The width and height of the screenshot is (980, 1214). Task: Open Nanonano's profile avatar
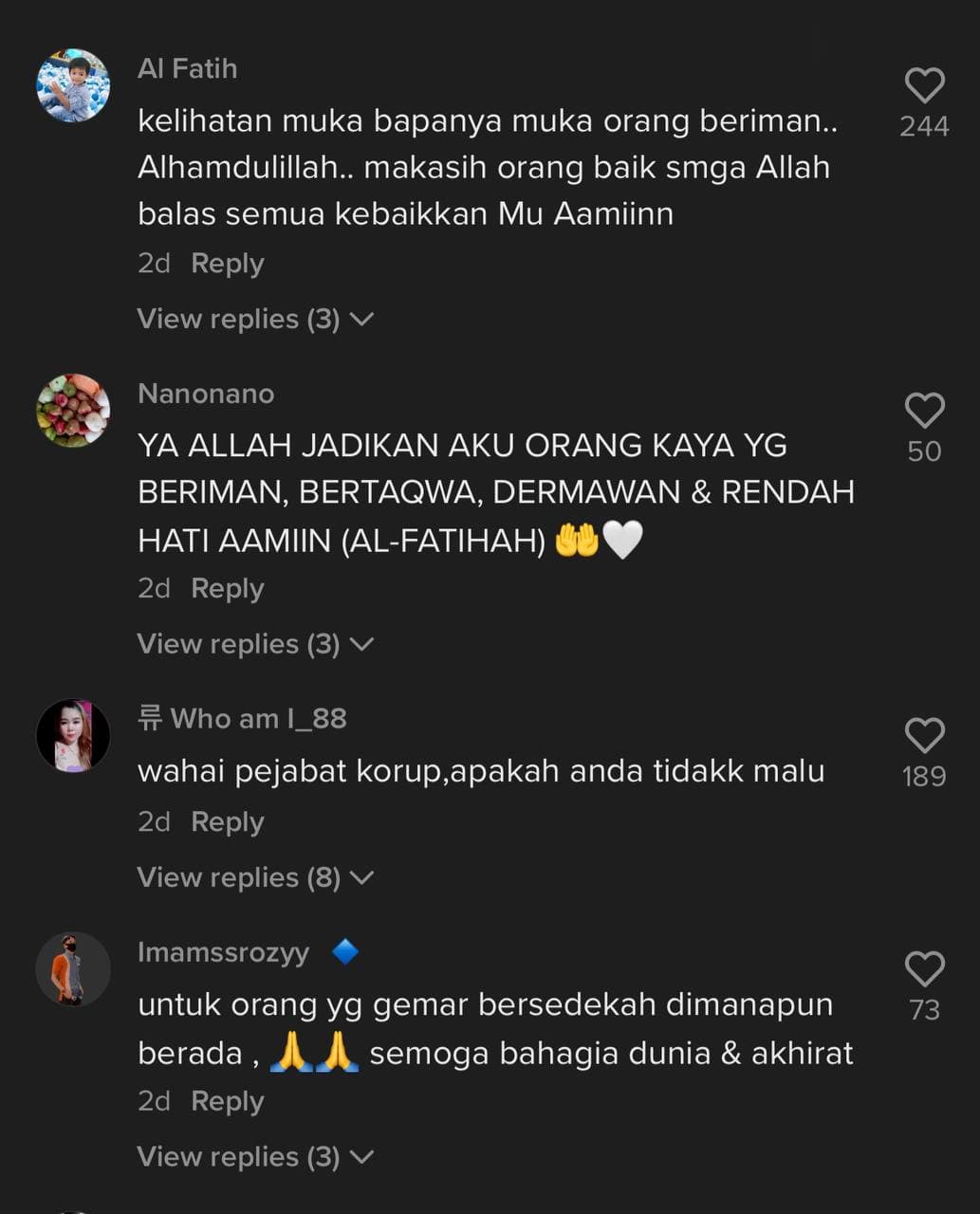coord(73,410)
